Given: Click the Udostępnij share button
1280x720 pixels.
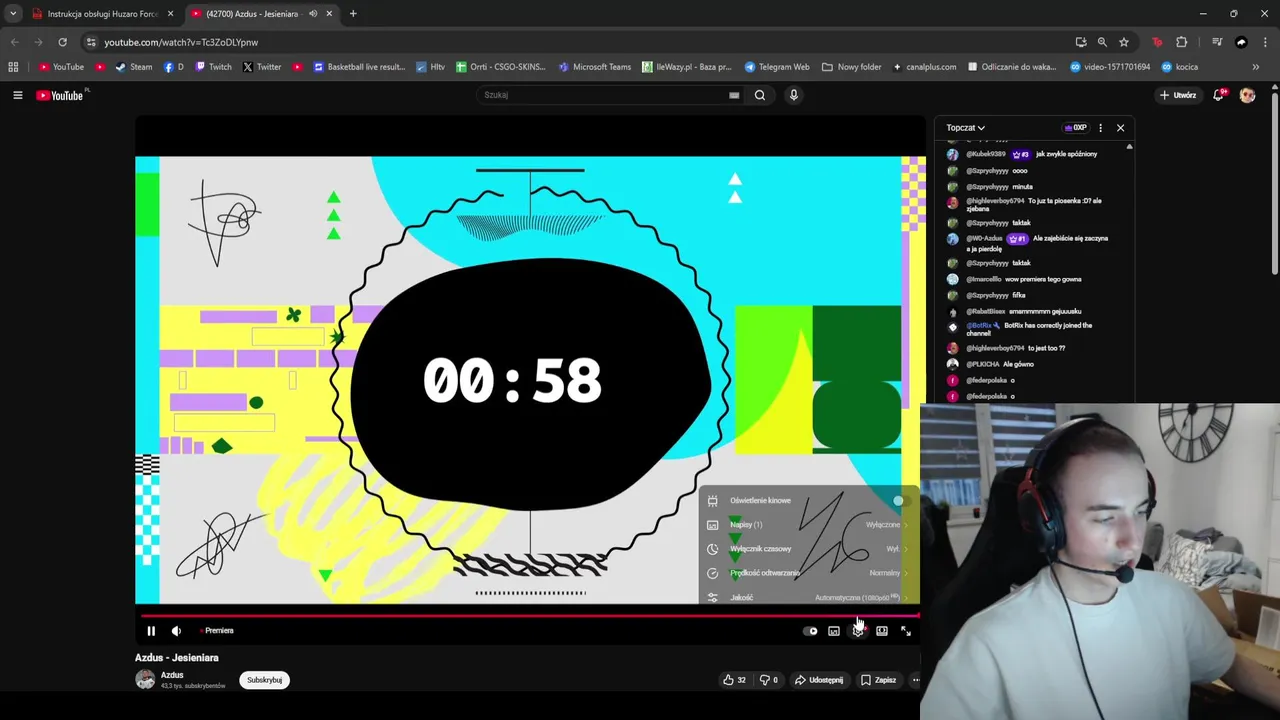Looking at the screenshot, I should 819,680.
